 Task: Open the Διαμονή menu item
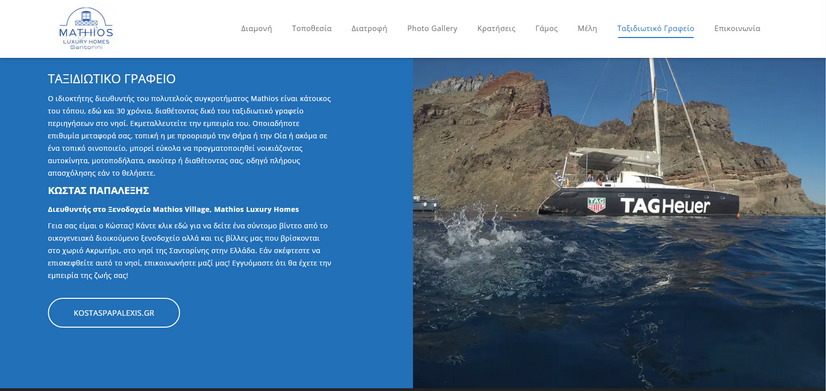(257, 28)
